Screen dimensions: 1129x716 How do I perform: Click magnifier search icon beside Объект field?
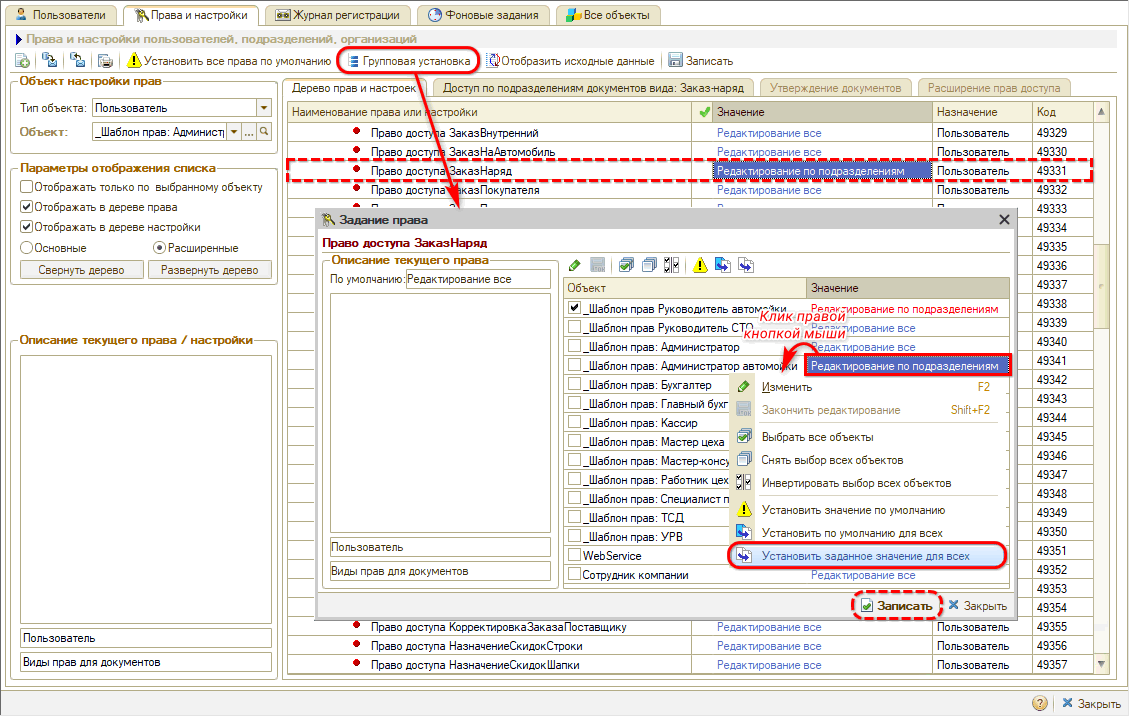pyautogui.click(x=264, y=131)
